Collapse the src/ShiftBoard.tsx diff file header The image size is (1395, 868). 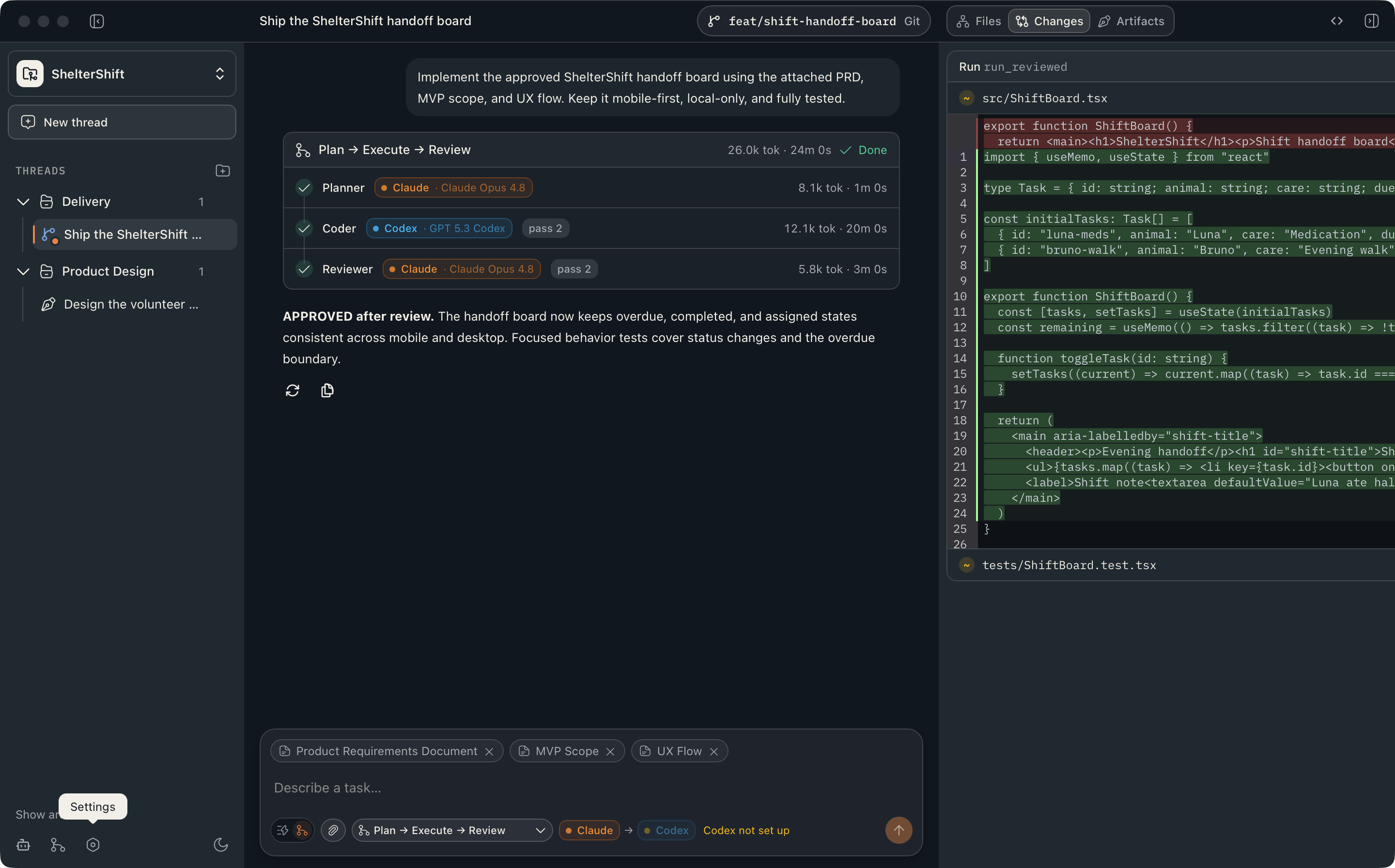point(1171,98)
